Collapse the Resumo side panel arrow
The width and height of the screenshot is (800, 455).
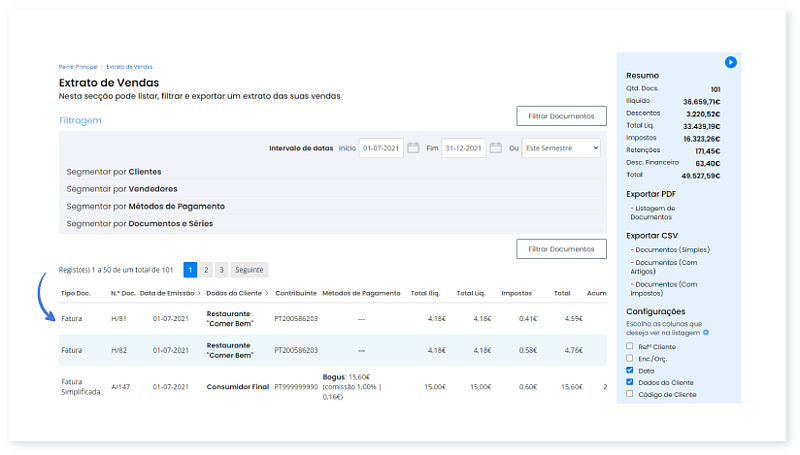[x=731, y=62]
